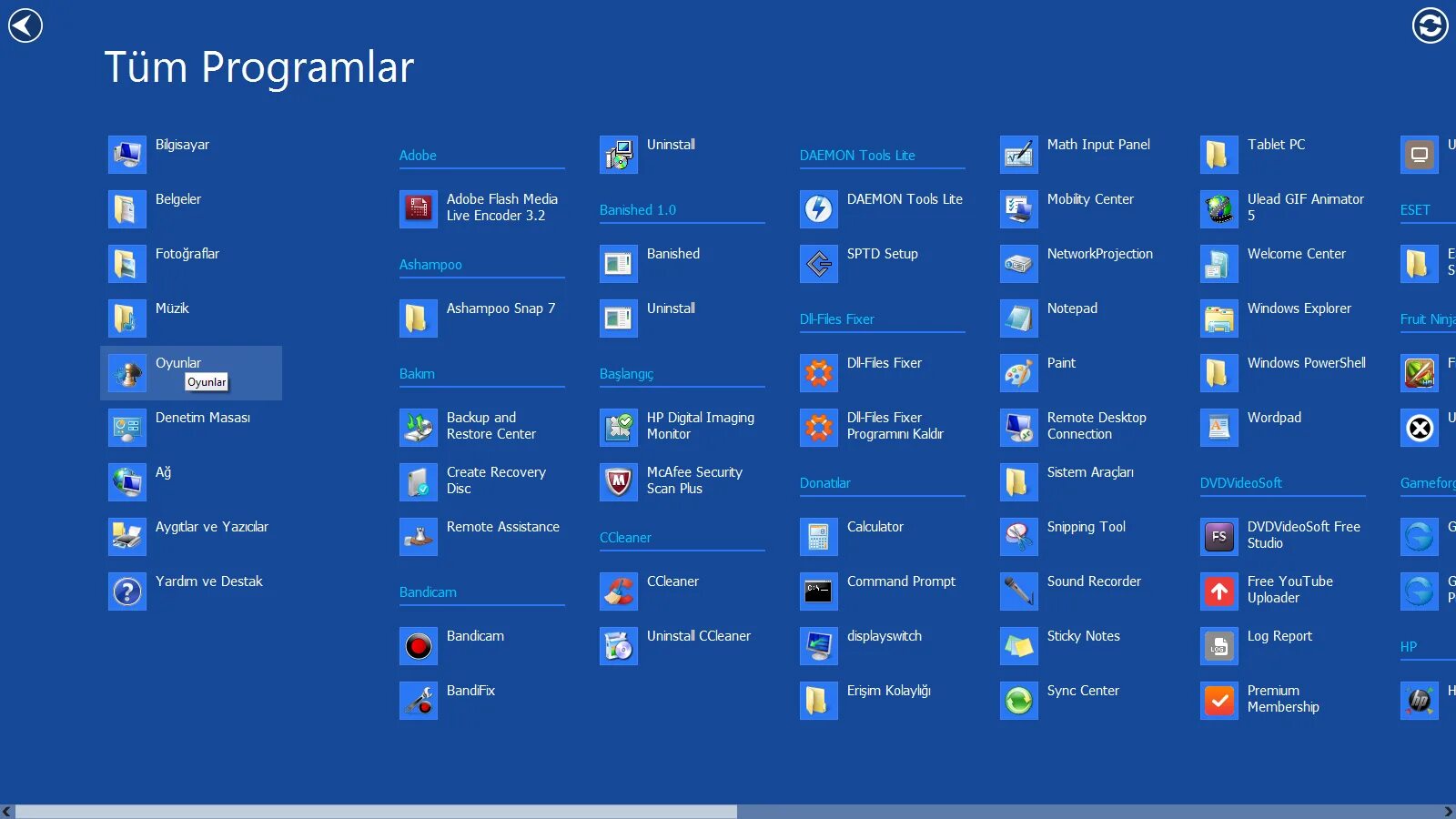Open the Windows Explorer icon
Image resolution: width=1456 pixels, height=819 pixels.
pyautogui.click(x=1219, y=318)
